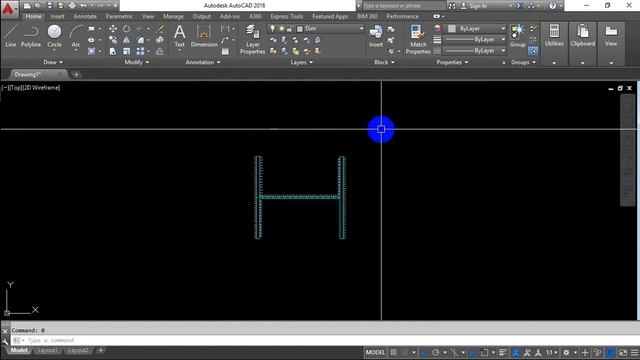This screenshot has height=360, width=640.
Task: Click the MODEL status bar button
Action: 375,352
